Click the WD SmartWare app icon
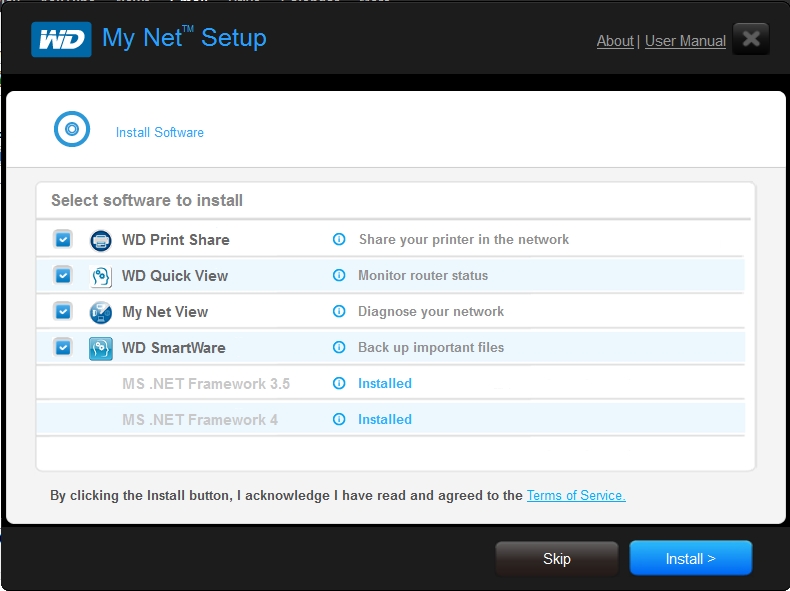The width and height of the screenshot is (790, 591). pyautogui.click(x=101, y=348)
